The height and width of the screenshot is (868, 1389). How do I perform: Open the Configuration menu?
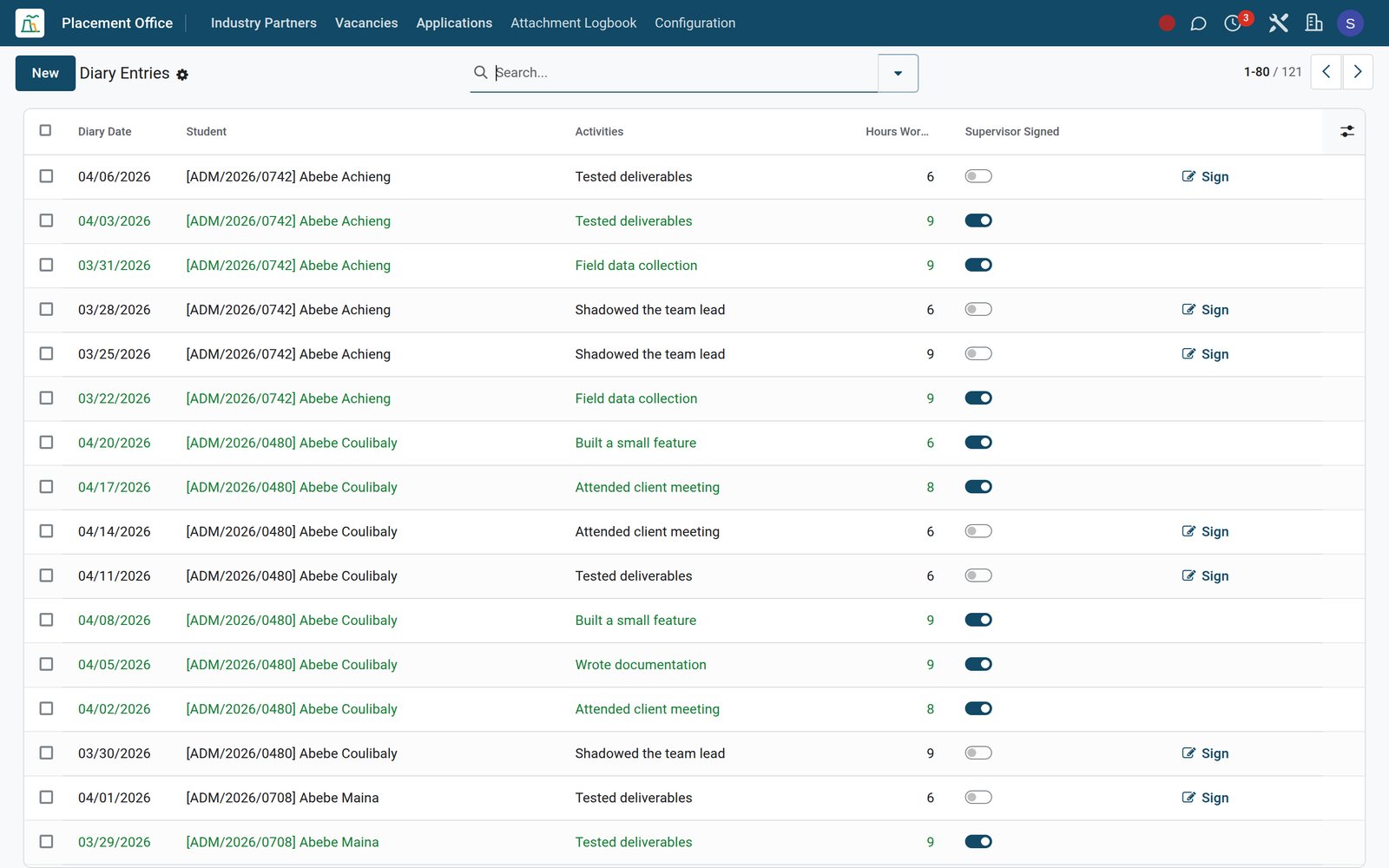point(694,23)
